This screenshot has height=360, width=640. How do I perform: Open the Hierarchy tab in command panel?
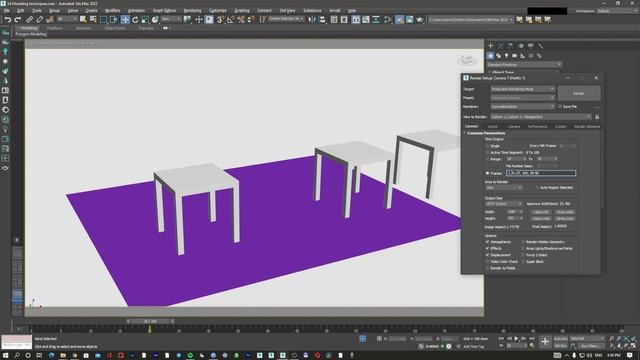coord(511,46)
